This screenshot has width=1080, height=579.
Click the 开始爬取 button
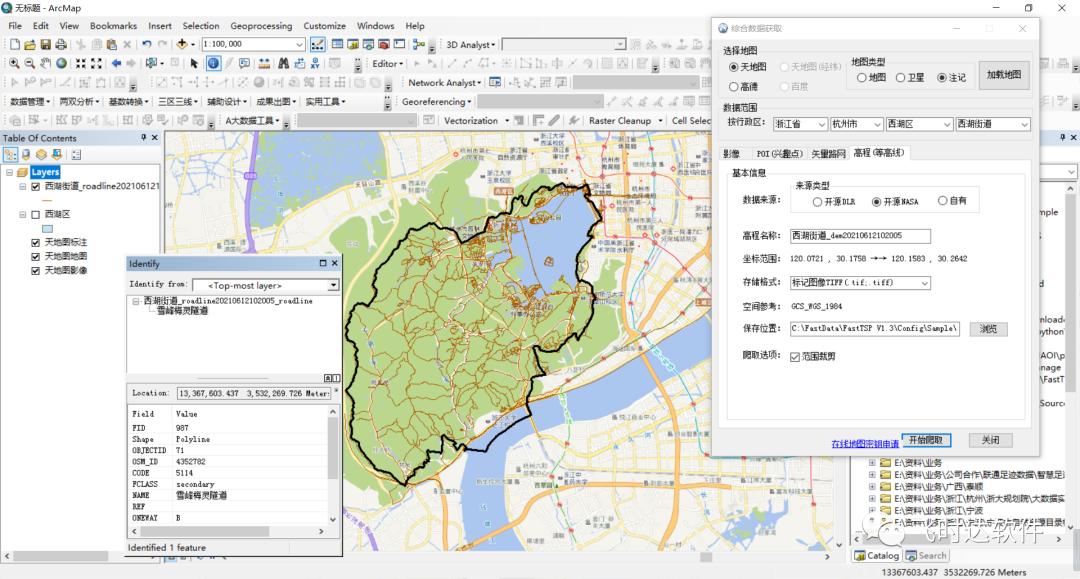[x=926, y=440]
